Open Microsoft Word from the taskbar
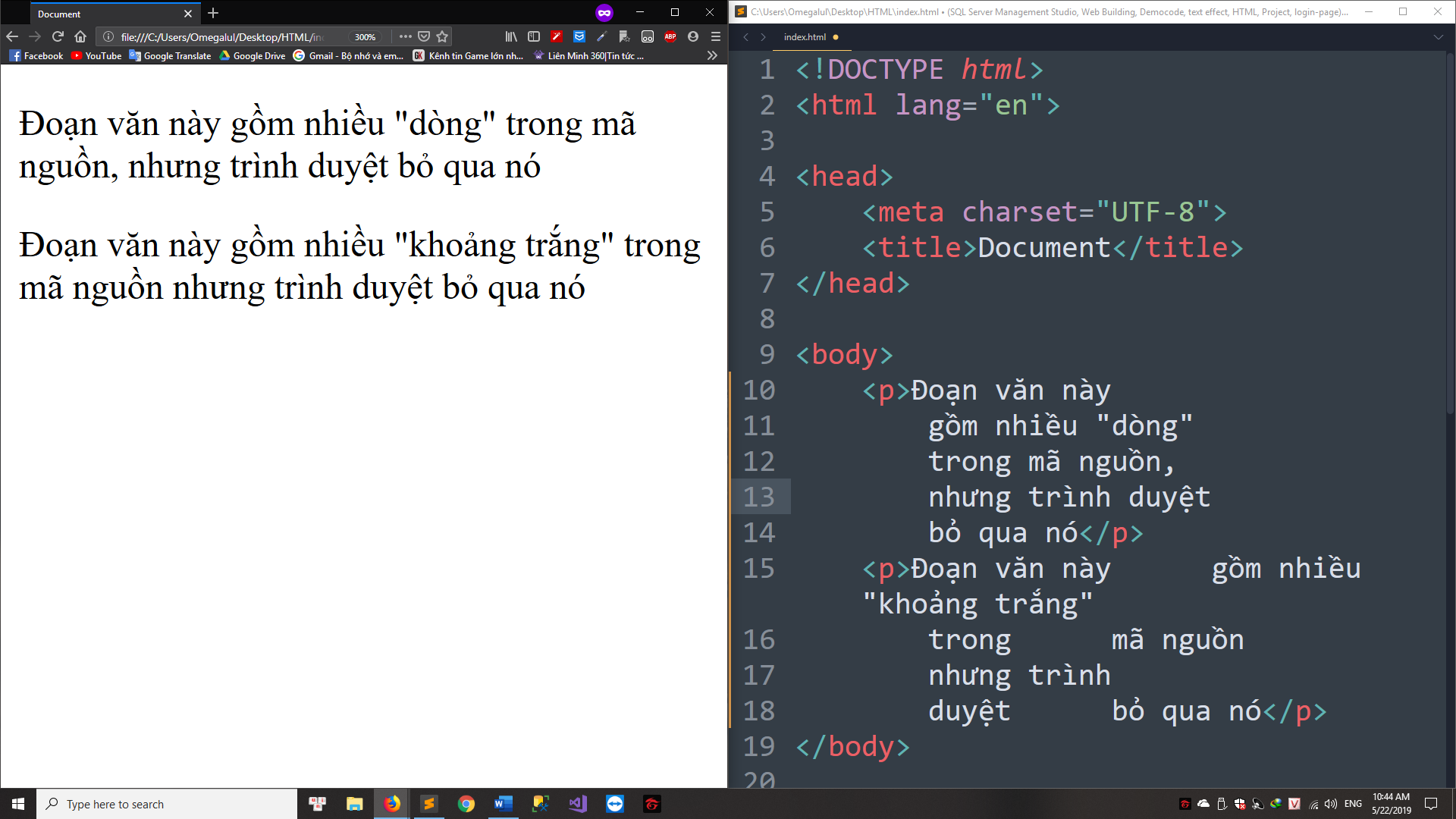 (503, 804)
